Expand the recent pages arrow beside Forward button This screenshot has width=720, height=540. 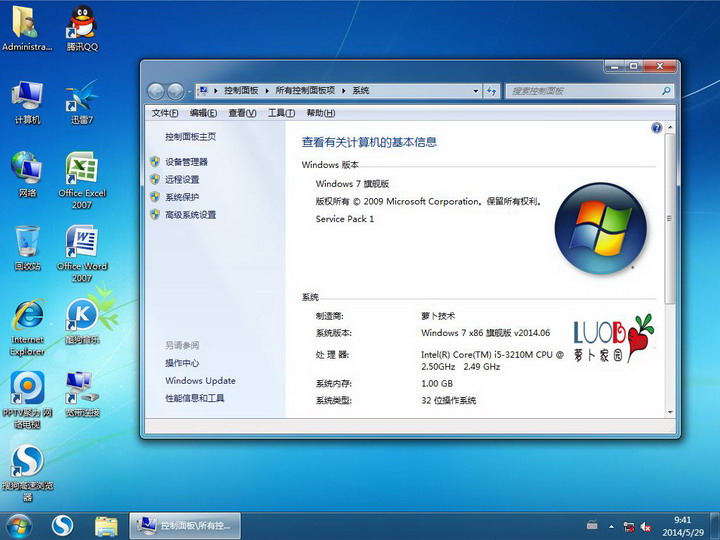[x=189, y=91]
